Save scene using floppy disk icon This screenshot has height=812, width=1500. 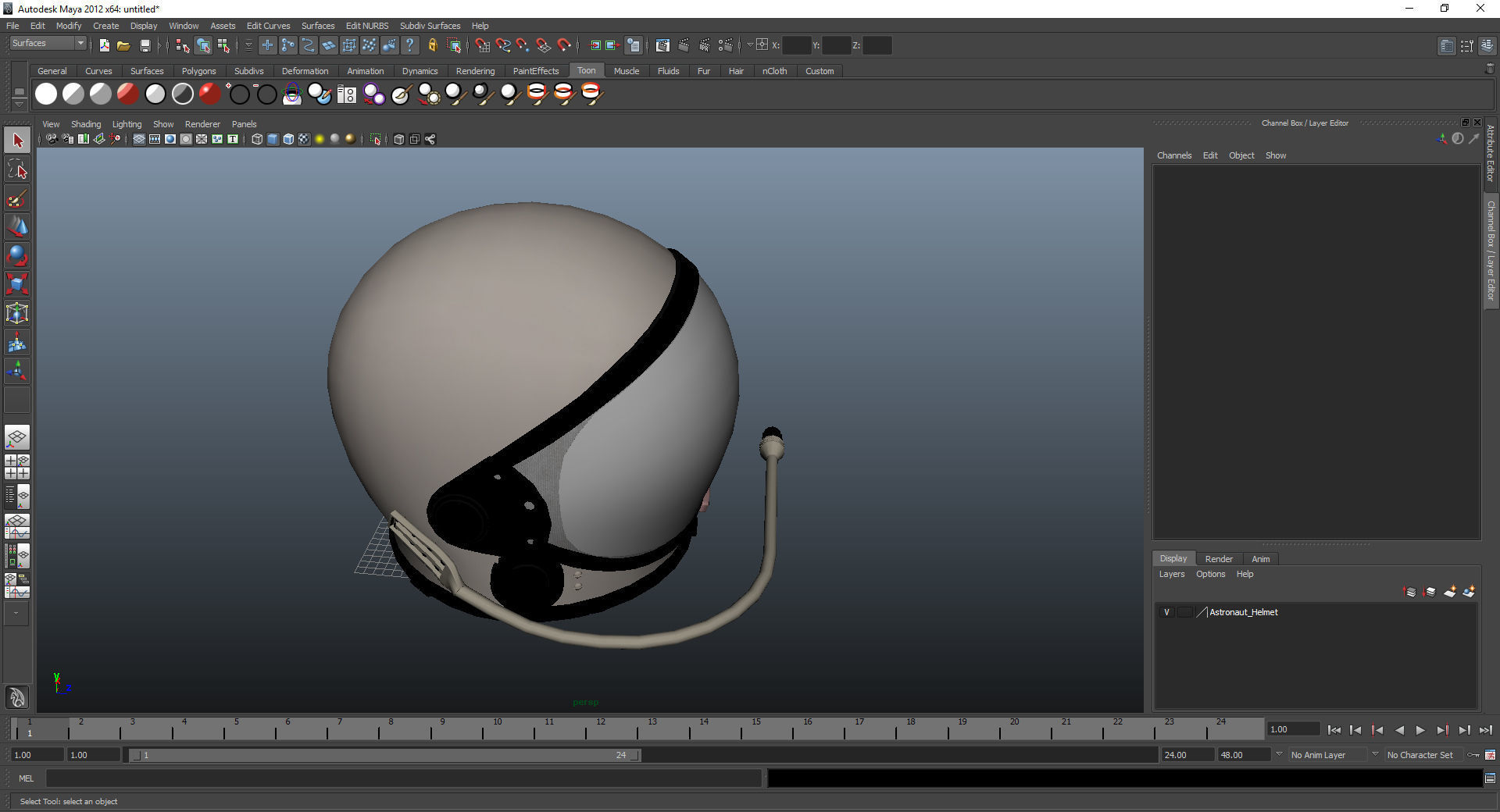click(x=145, y=45)
